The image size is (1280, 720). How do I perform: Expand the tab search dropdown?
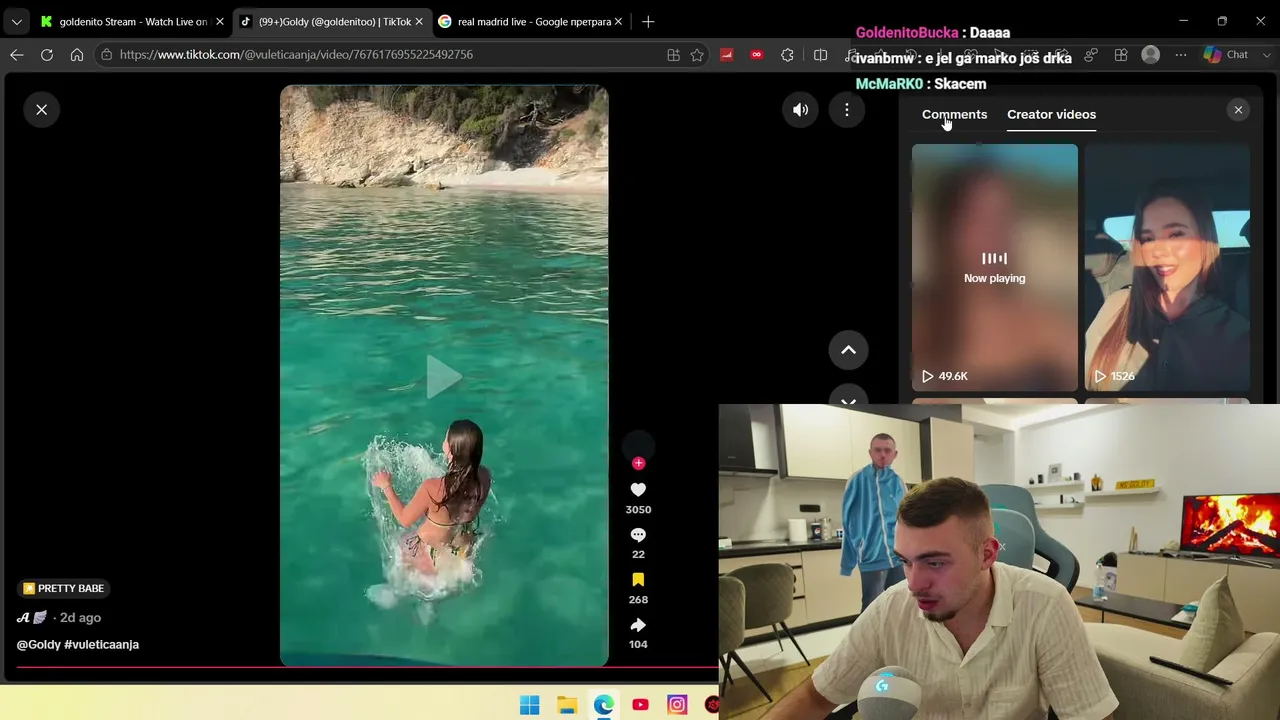17,21
